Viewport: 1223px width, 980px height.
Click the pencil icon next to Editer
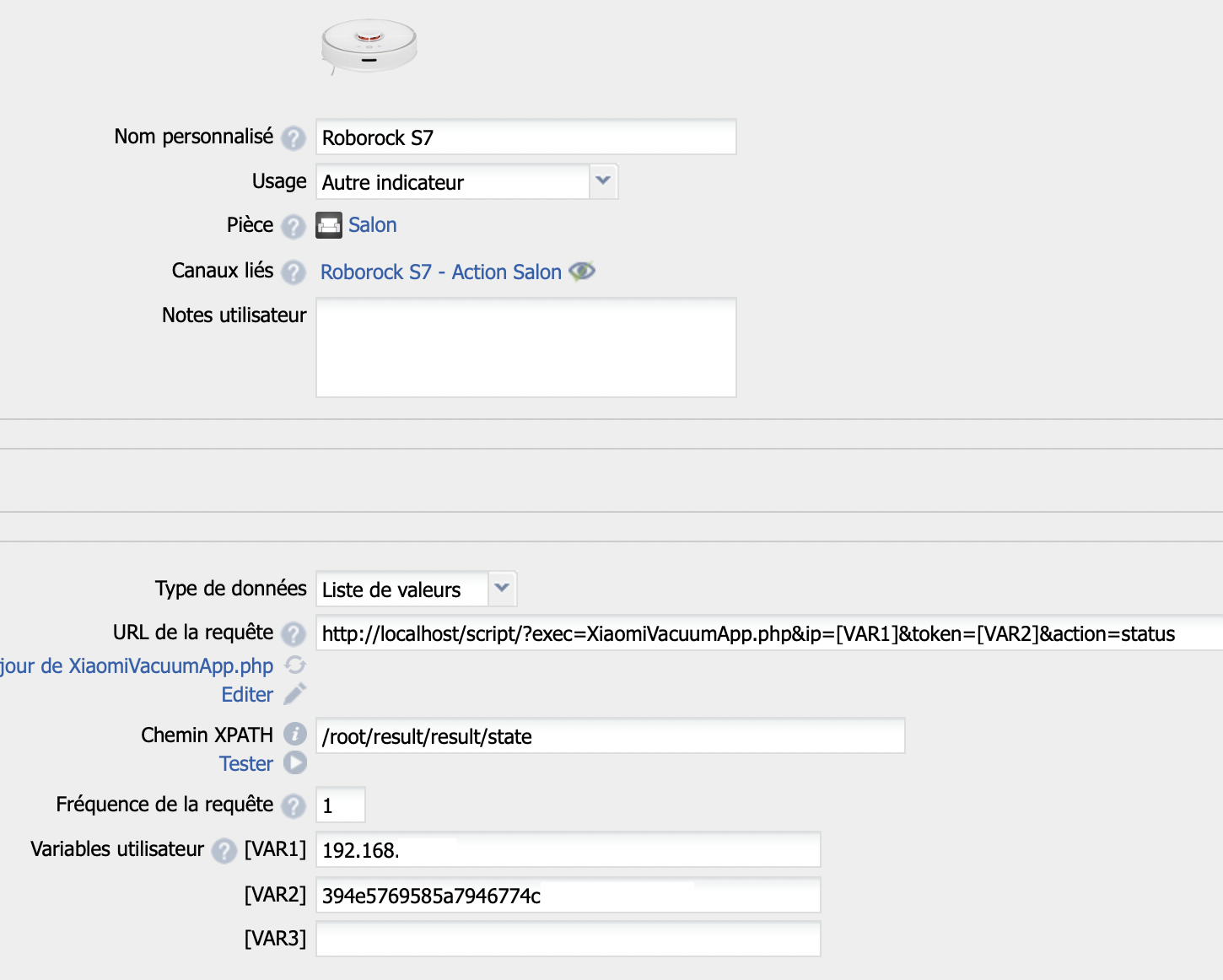295,694
